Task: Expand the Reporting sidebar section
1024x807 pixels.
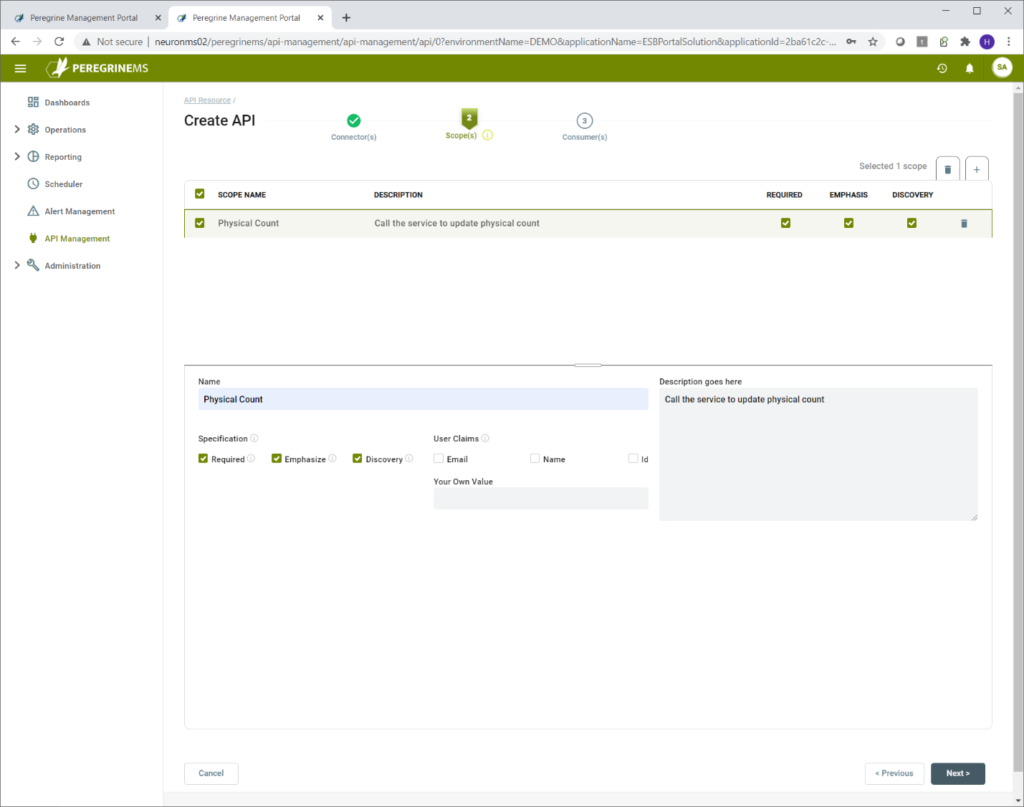Action: point(17,157)
